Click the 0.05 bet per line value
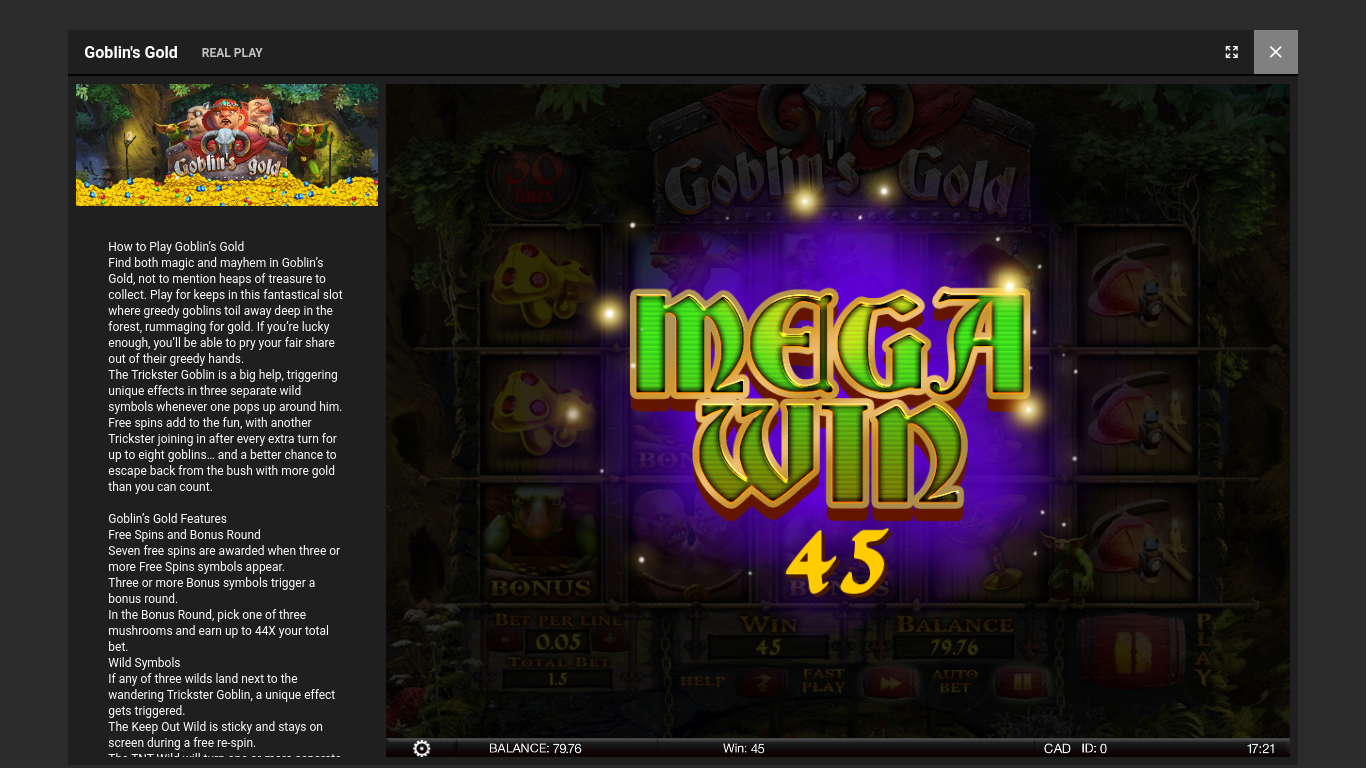 (558, 642)
